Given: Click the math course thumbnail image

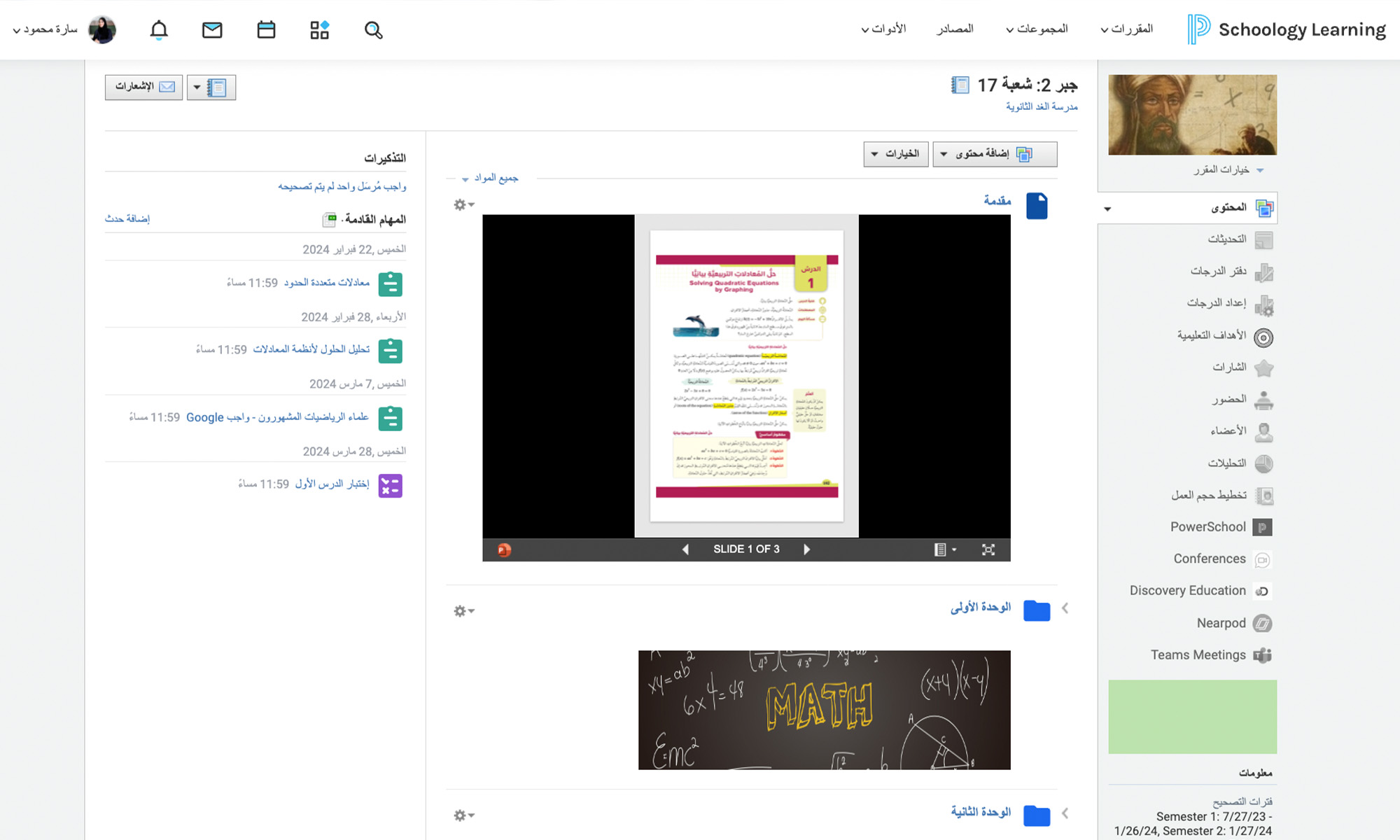Looking at the screenshot, I should pos(1191,114).
